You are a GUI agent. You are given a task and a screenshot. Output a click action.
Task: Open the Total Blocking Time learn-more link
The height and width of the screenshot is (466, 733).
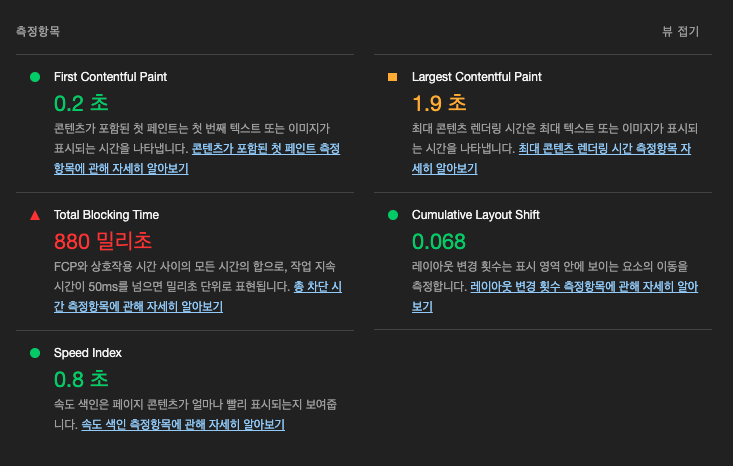pyautogui.click(x=317, y=287)
